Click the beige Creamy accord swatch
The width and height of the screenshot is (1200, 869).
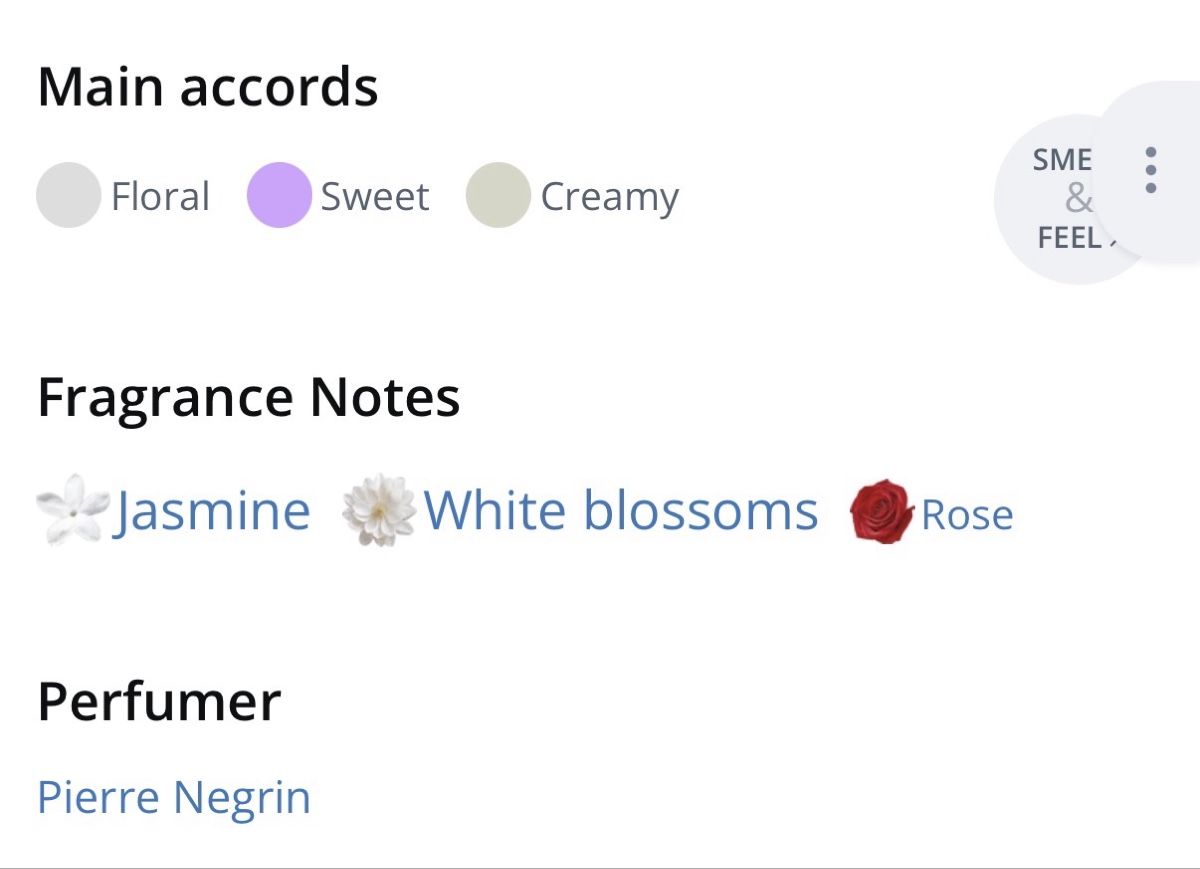point(498,195)
